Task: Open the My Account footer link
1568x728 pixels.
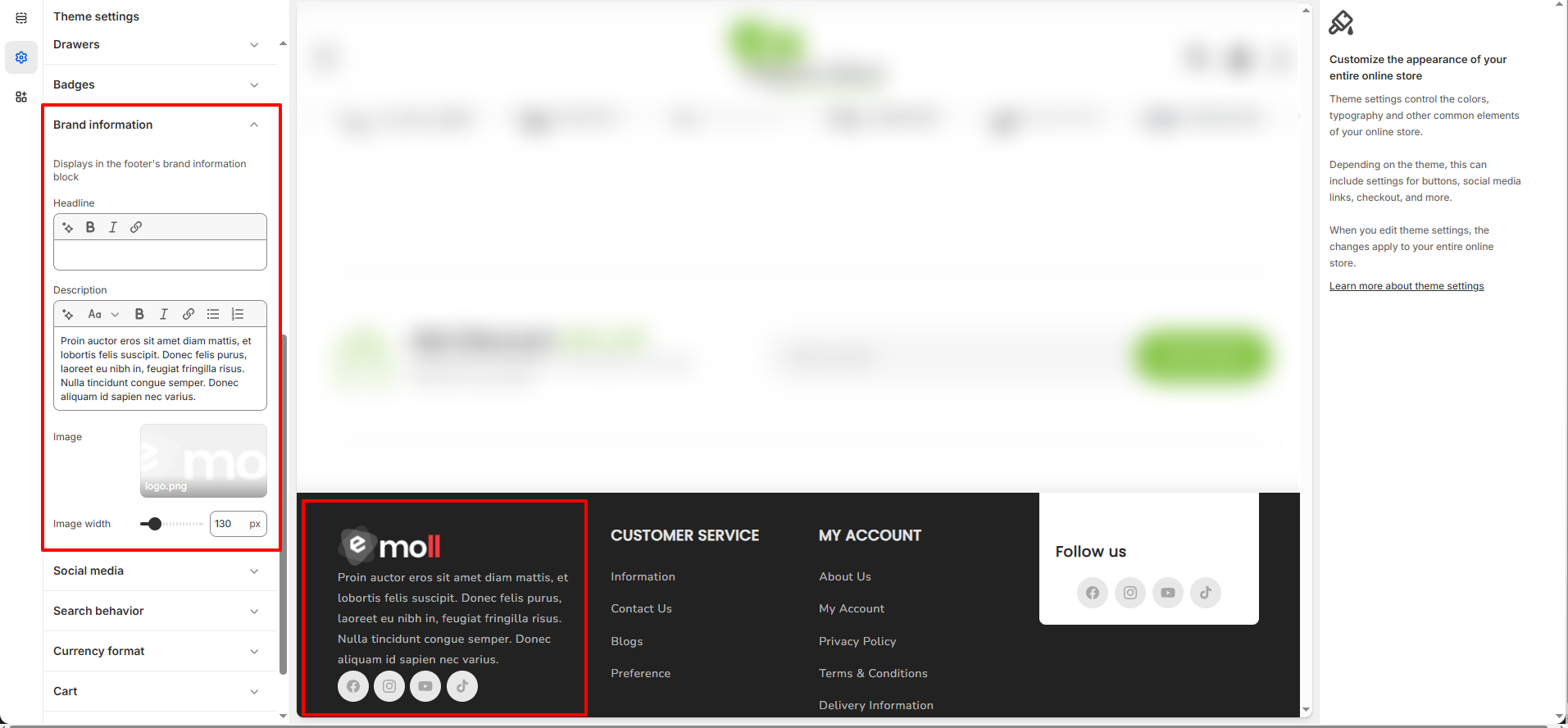Action: 852,608
